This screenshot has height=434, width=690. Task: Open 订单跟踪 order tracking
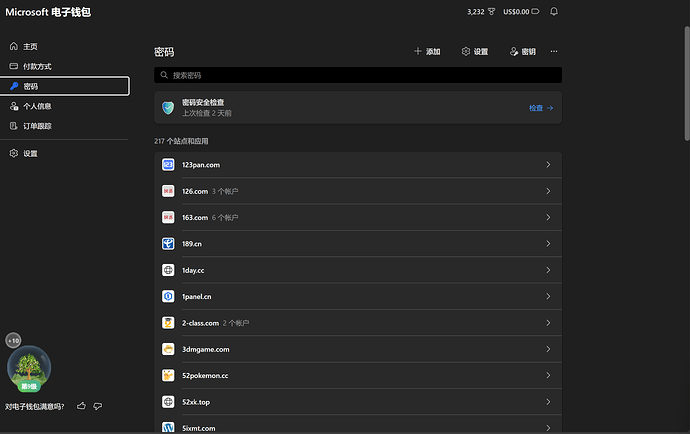tap(65, 126)
